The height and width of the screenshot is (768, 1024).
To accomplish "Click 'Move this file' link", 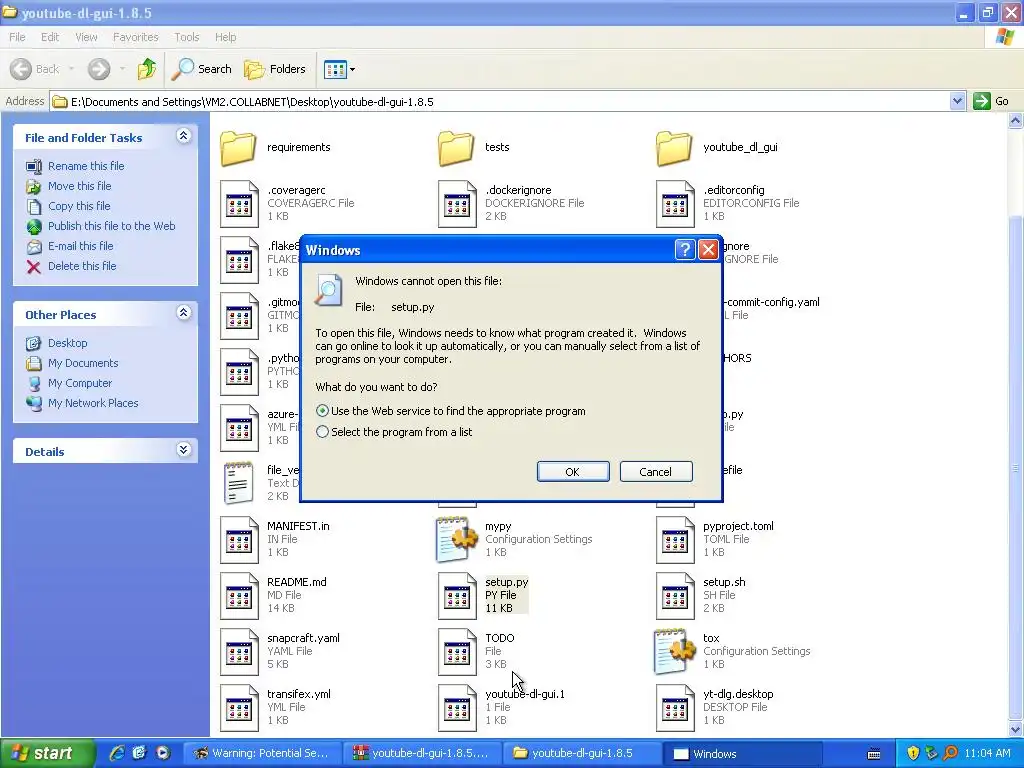I will point(80,186).
